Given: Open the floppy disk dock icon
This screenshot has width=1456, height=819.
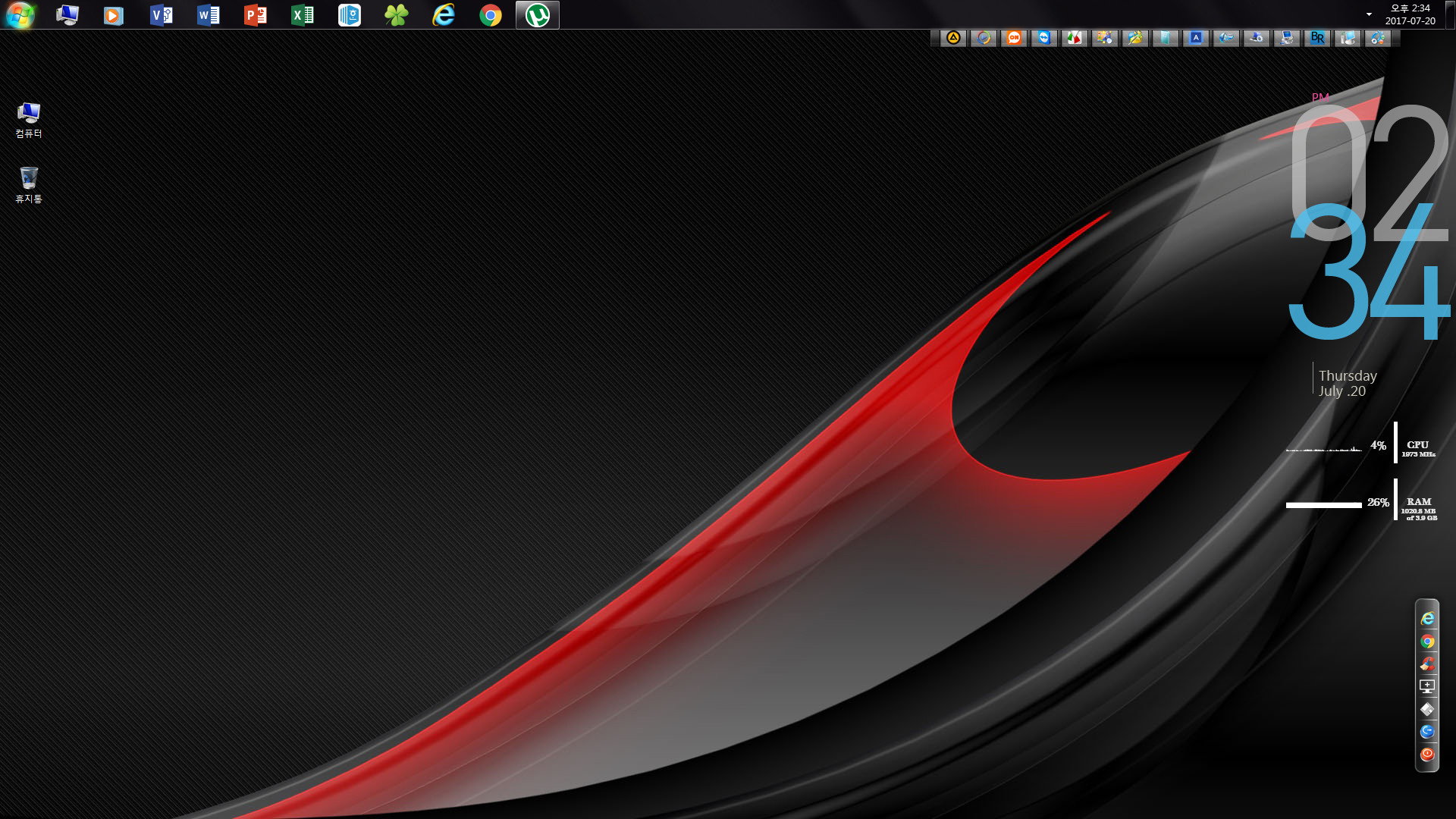Looking at the screenshot, I should click(1427, 709).
